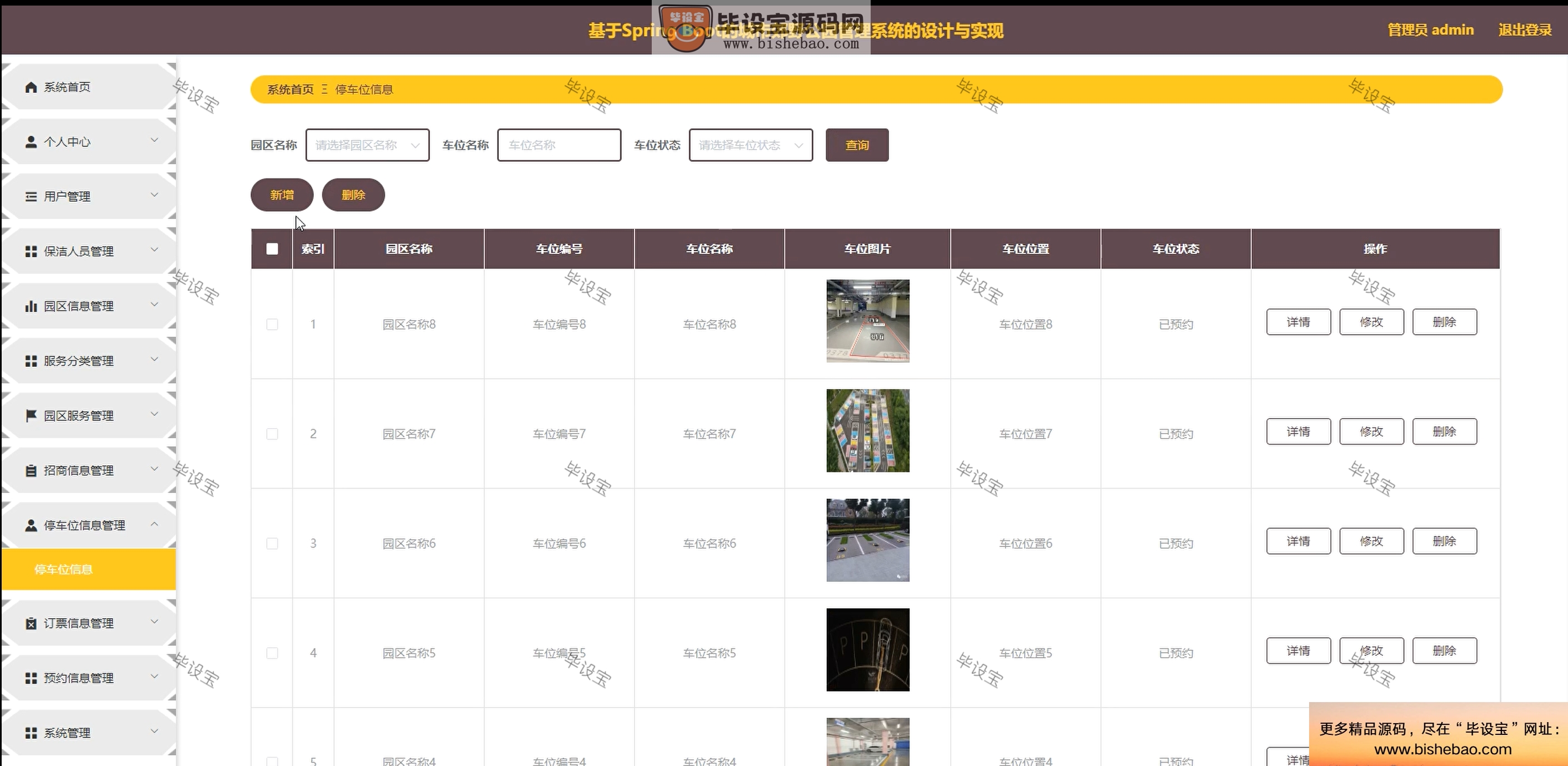The height and width of the screenshot is (766, 1568).
Task: Open 预约信息管理 in the sidebar
Action: click(x=89, y=678)
